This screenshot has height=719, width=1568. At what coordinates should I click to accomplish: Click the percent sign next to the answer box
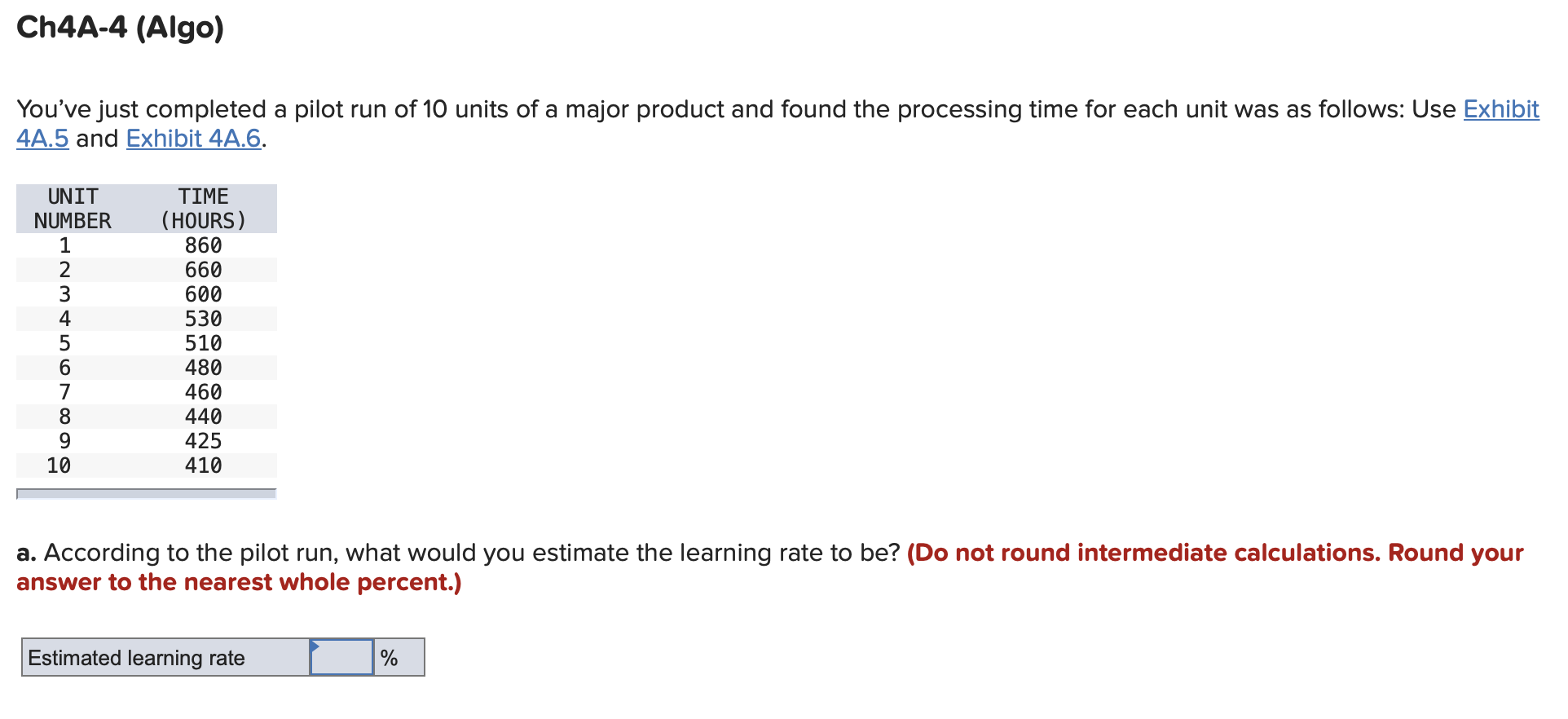(390, 657)
